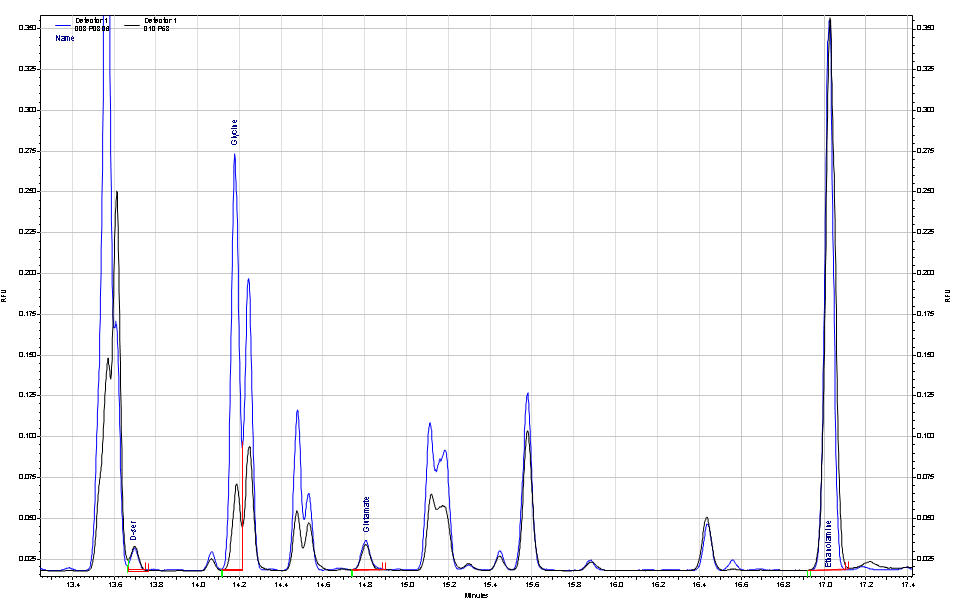Click the blue legend line swatch
This screenshot has height=601, width=953.
pos(62,26)
